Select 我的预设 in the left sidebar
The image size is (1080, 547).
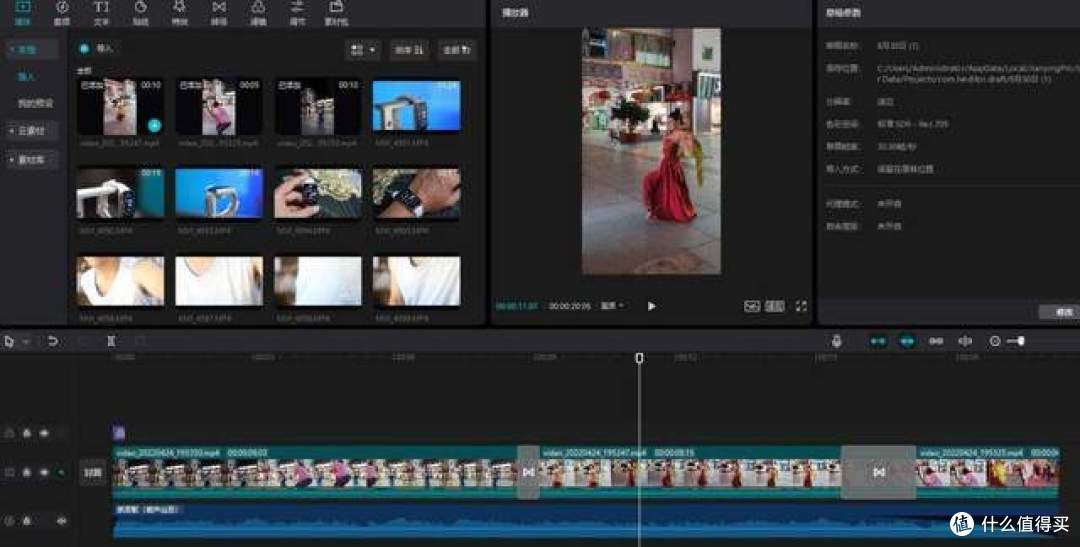pos(34,103)
